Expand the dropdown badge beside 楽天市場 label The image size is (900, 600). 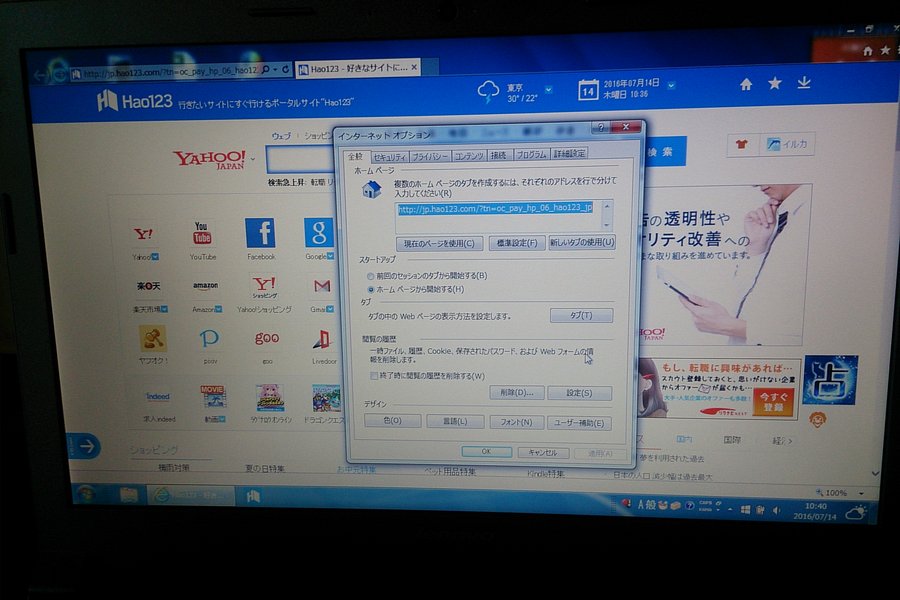tap(164, 309)
